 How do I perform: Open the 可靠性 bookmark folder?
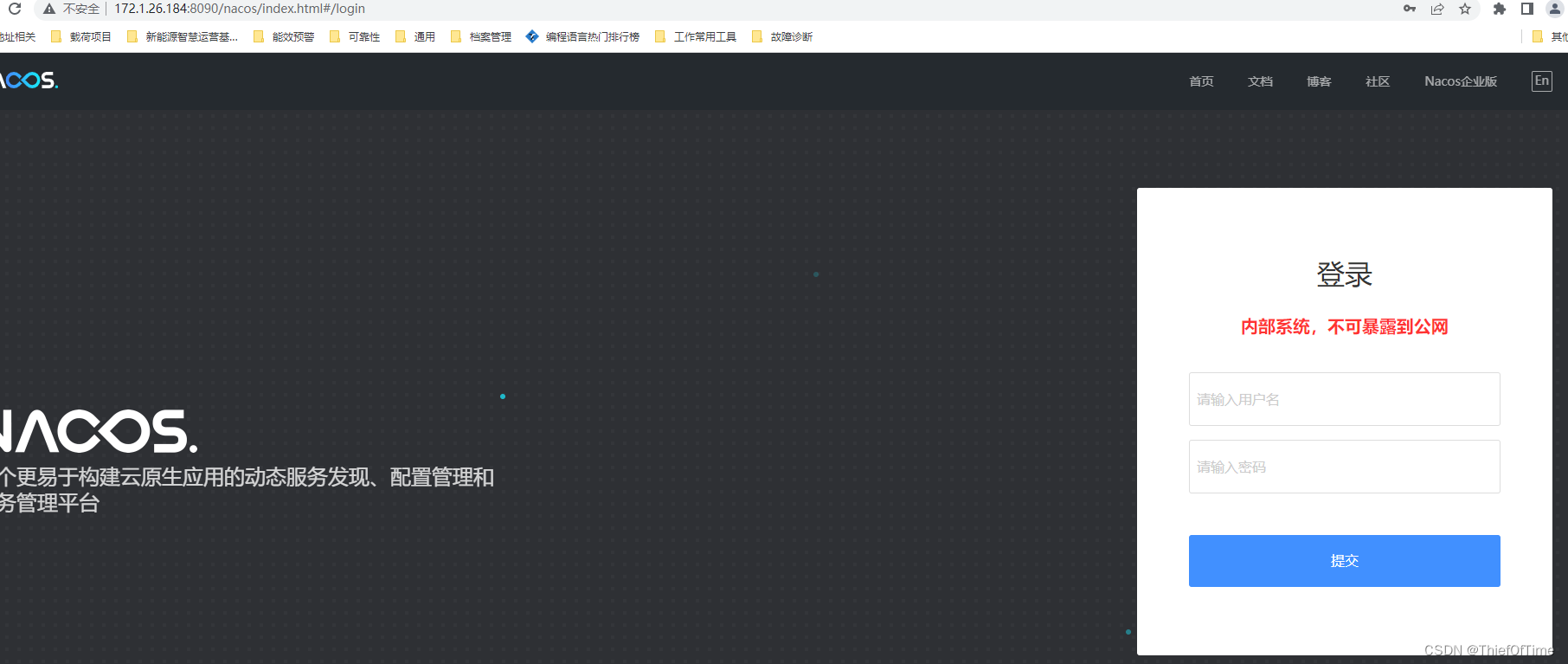point(355,36)
